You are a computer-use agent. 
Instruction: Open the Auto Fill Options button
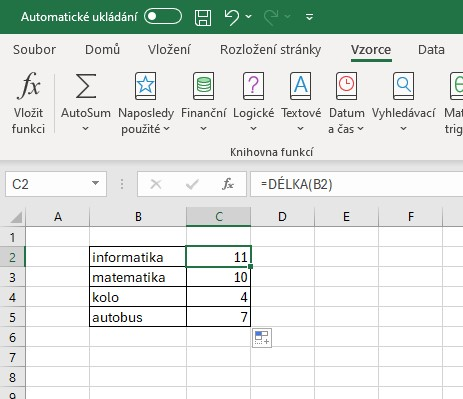click(x=262, y=338)
